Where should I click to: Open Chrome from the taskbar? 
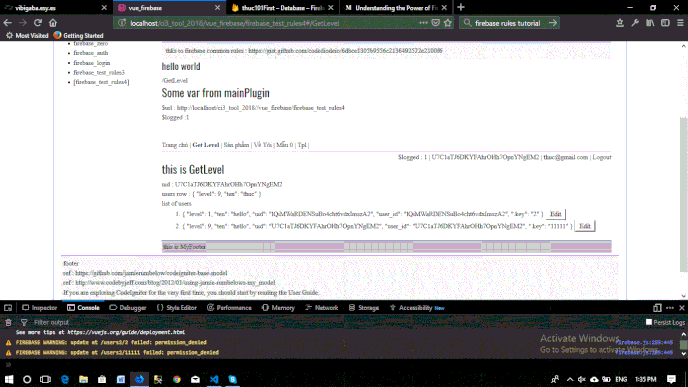coord(177,379)
